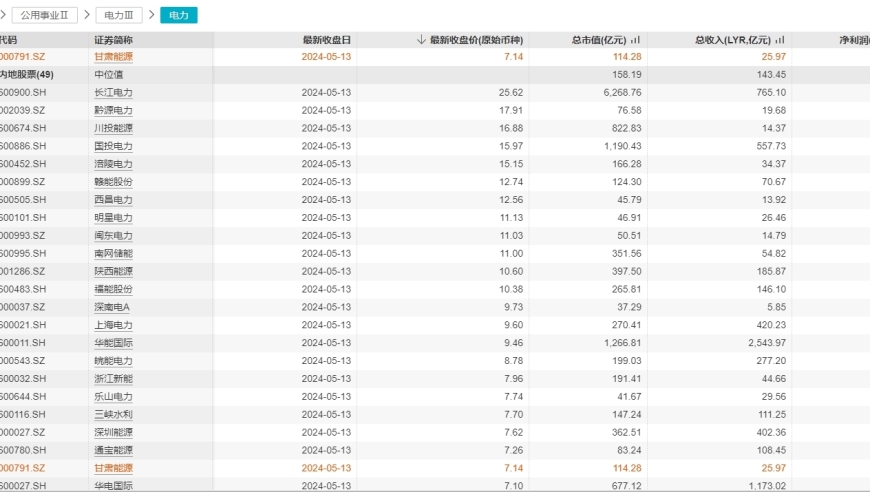Open the 明星电力 stock link
Image resolution: width=870 pixels, height=492 pixels.
pyautogui.click(x=113, y=217)
